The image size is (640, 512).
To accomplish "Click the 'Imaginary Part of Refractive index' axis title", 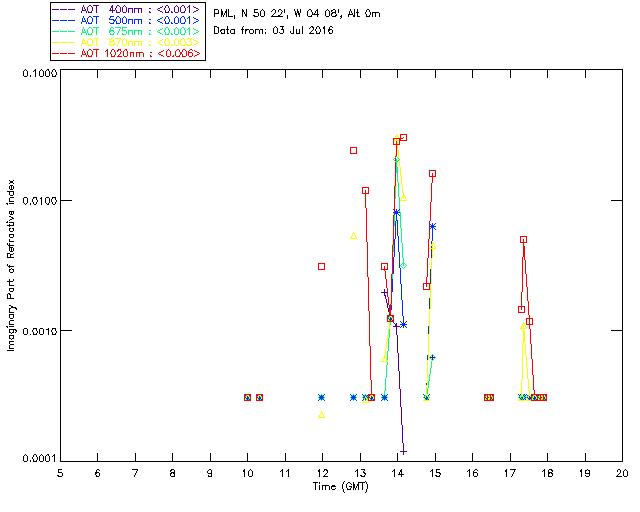I will (x=11, y=265).
